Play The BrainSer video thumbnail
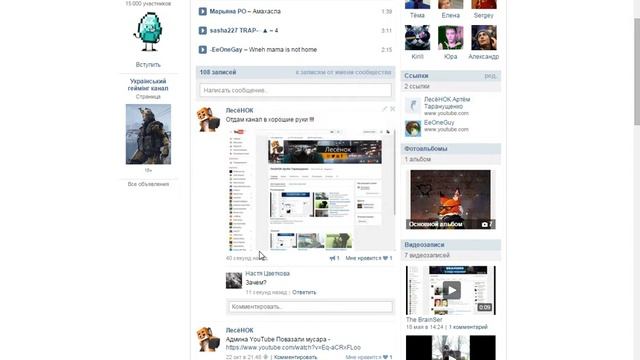 (451, 290)
